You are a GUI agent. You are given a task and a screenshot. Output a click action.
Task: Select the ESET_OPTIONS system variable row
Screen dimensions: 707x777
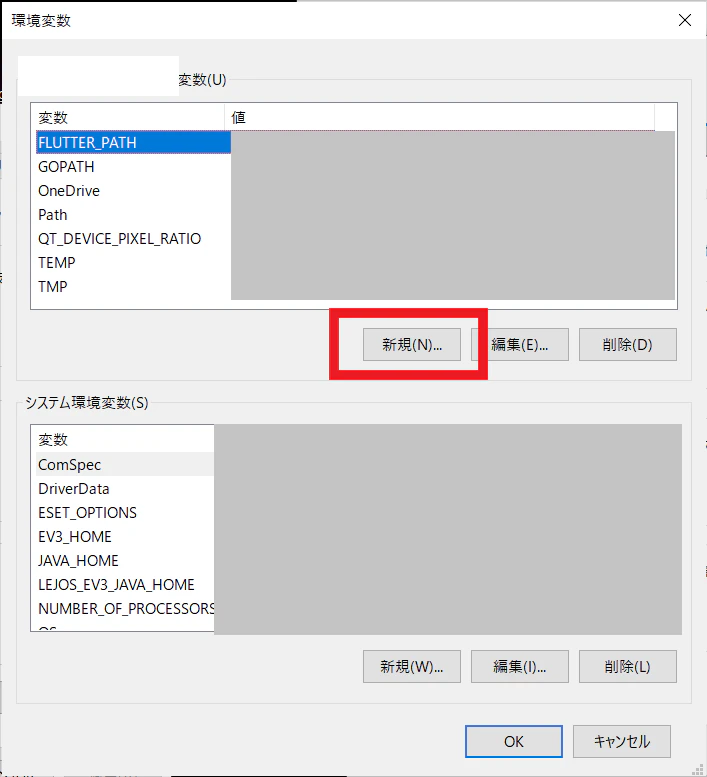coord(125,513)
